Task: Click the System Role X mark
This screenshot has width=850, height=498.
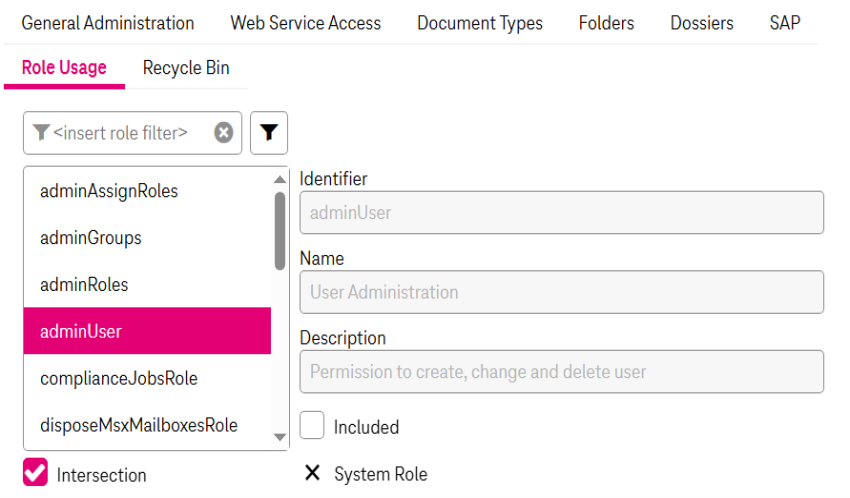Action: (312, 473)
